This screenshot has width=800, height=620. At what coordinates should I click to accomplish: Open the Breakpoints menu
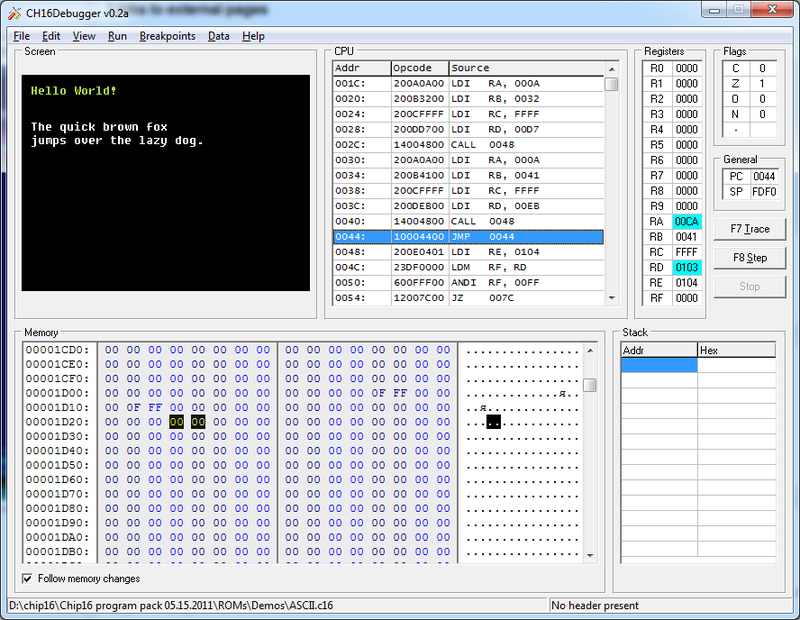point(167,36)
